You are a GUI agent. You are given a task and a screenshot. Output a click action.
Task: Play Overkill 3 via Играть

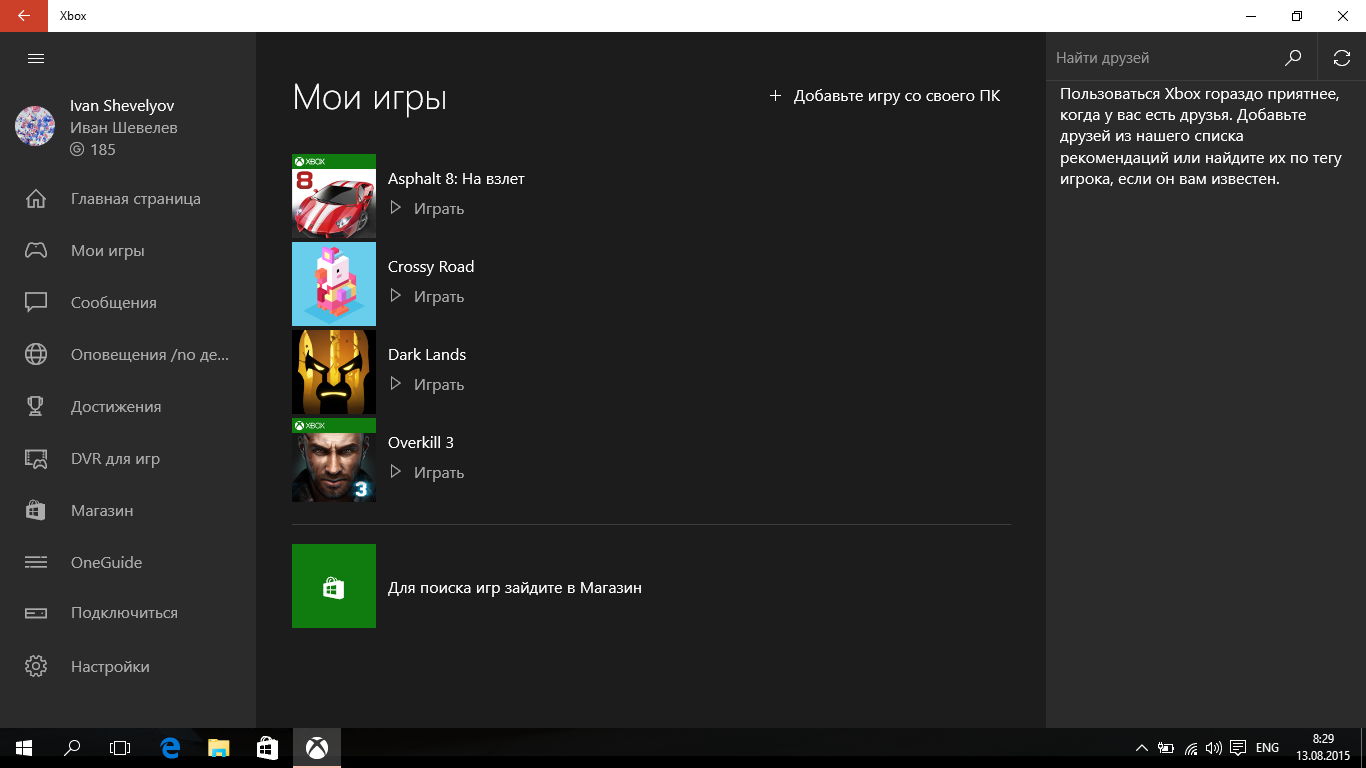coord(427,473)
